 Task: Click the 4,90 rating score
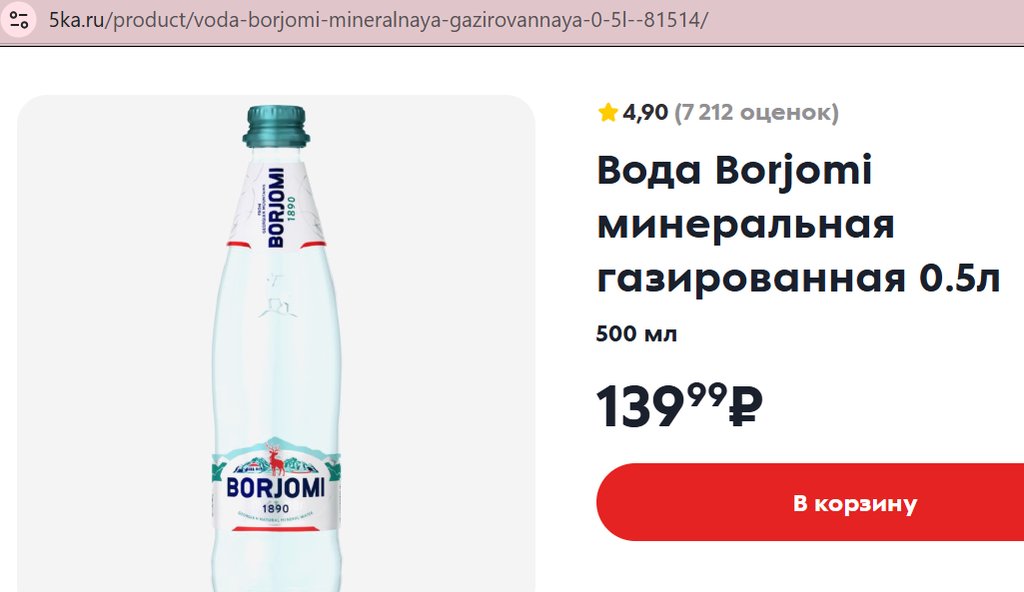[x=645, y=112]
